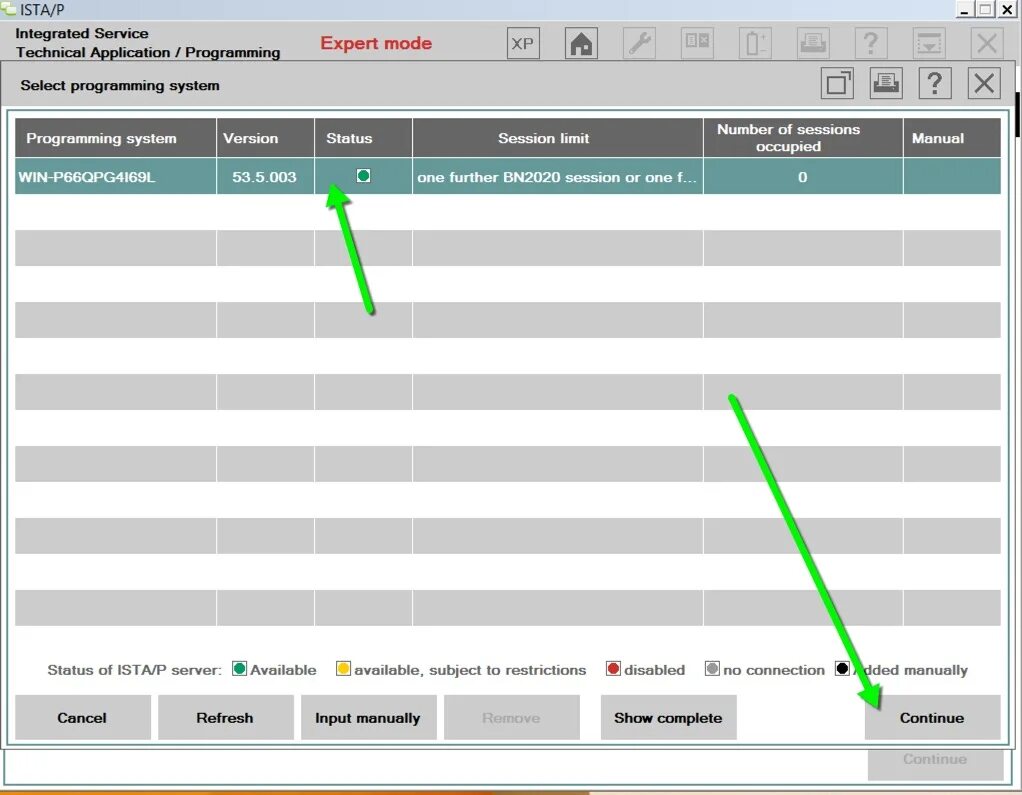This screenshot has height=795, width=1022.
Task: Print the Select programming system dialog
Action: click(x=886, y=83)
